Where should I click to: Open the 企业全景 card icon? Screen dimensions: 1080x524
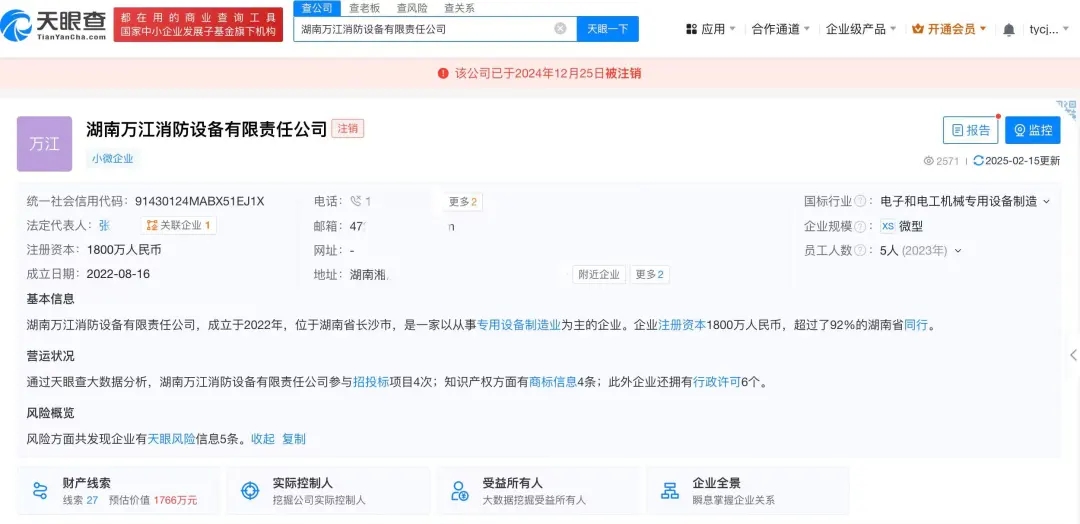coord(669,491)
